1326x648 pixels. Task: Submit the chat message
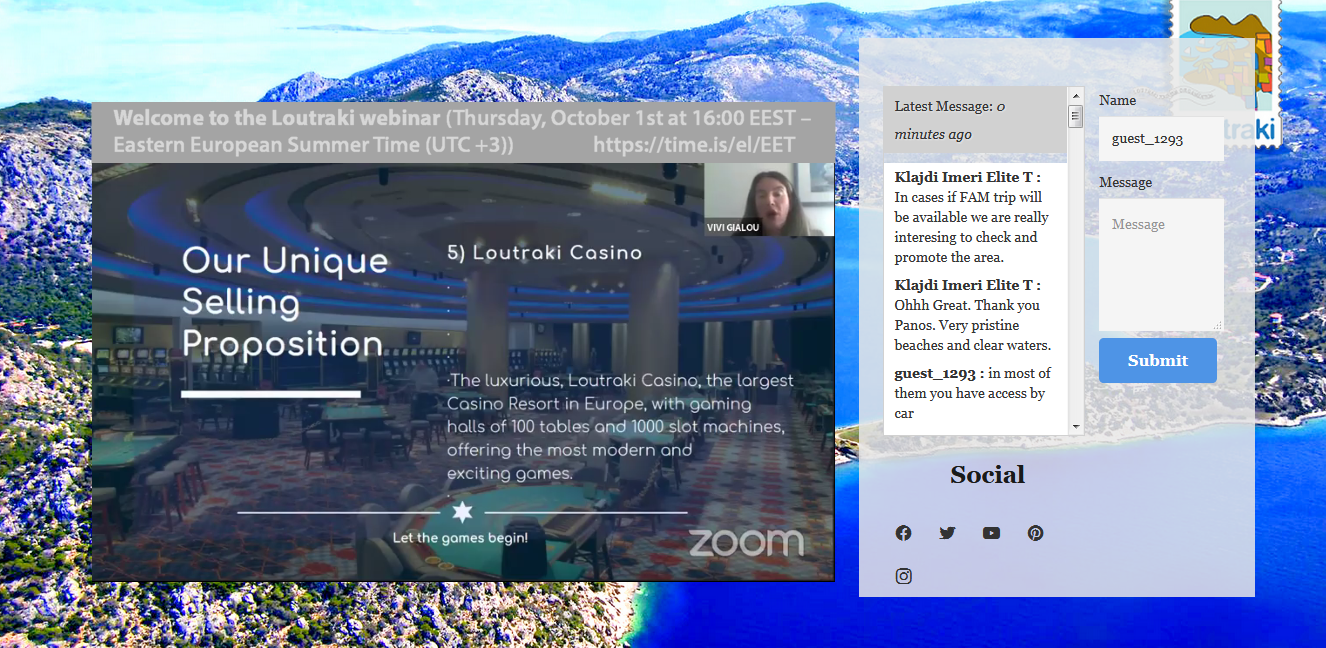1158,360
